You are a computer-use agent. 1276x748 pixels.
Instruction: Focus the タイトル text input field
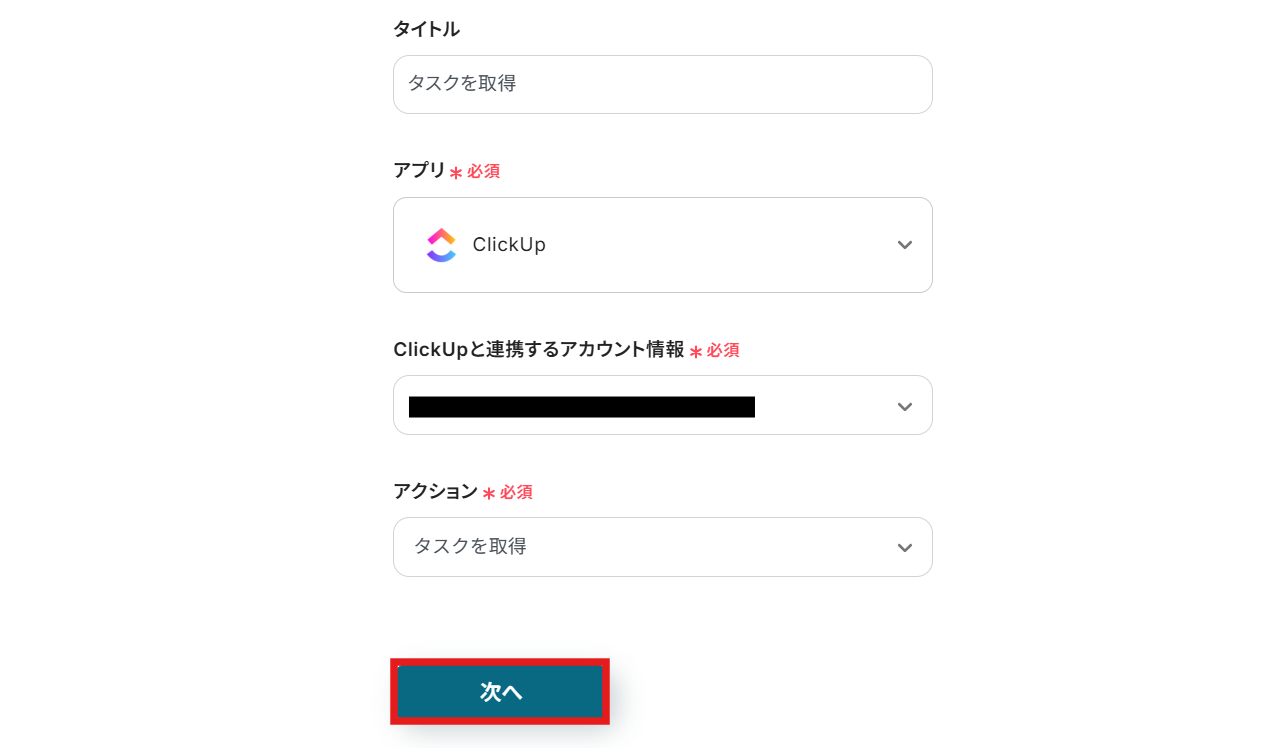coord(662,84)
